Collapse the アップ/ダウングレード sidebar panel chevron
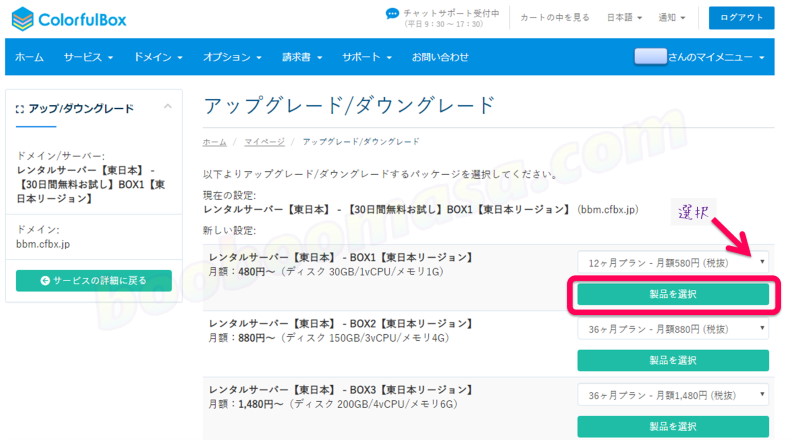Image resolution: width=800 pixels, height=440 pixels. tap(168, 106)
